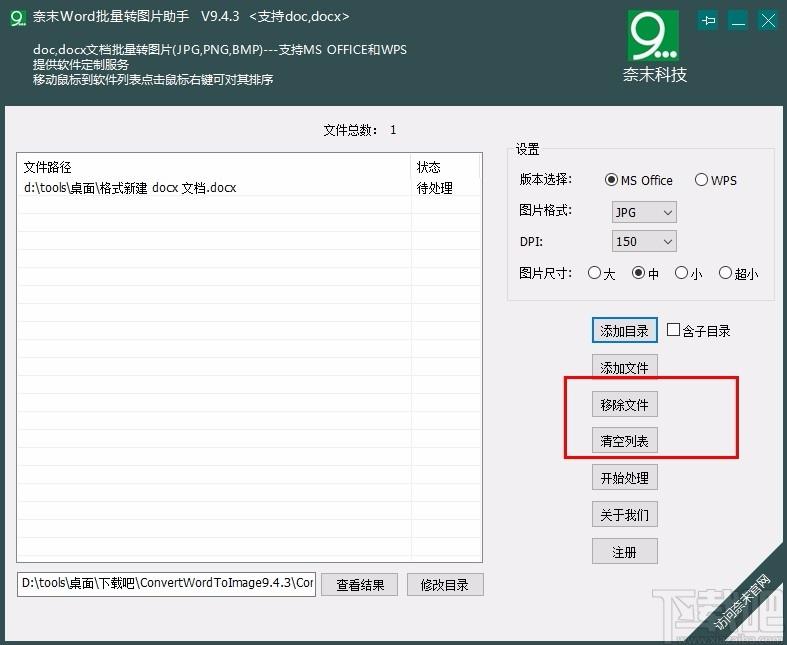The width and height of the screenshot is (787, 645).
Task: Start conversion with 开始处理
Action: [625, 478]
